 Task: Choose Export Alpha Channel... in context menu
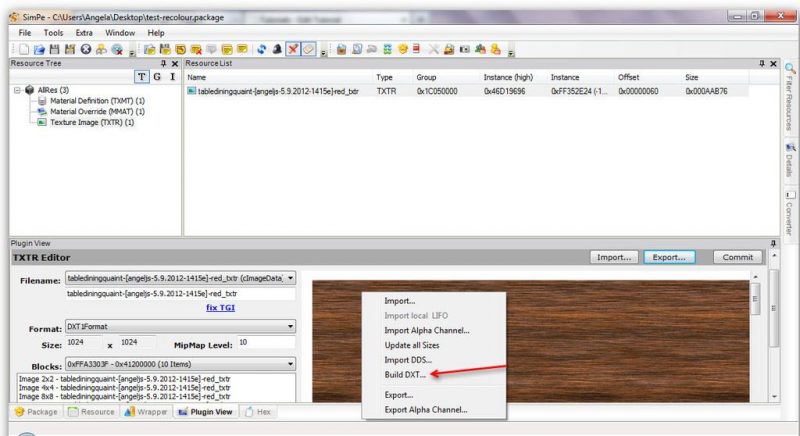426,410
